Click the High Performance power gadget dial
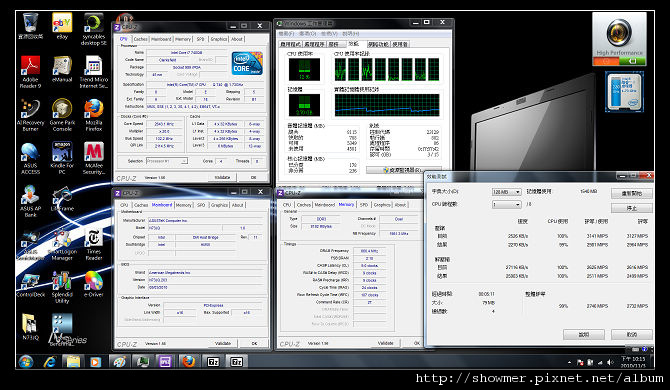 click(x=619, y=32)
